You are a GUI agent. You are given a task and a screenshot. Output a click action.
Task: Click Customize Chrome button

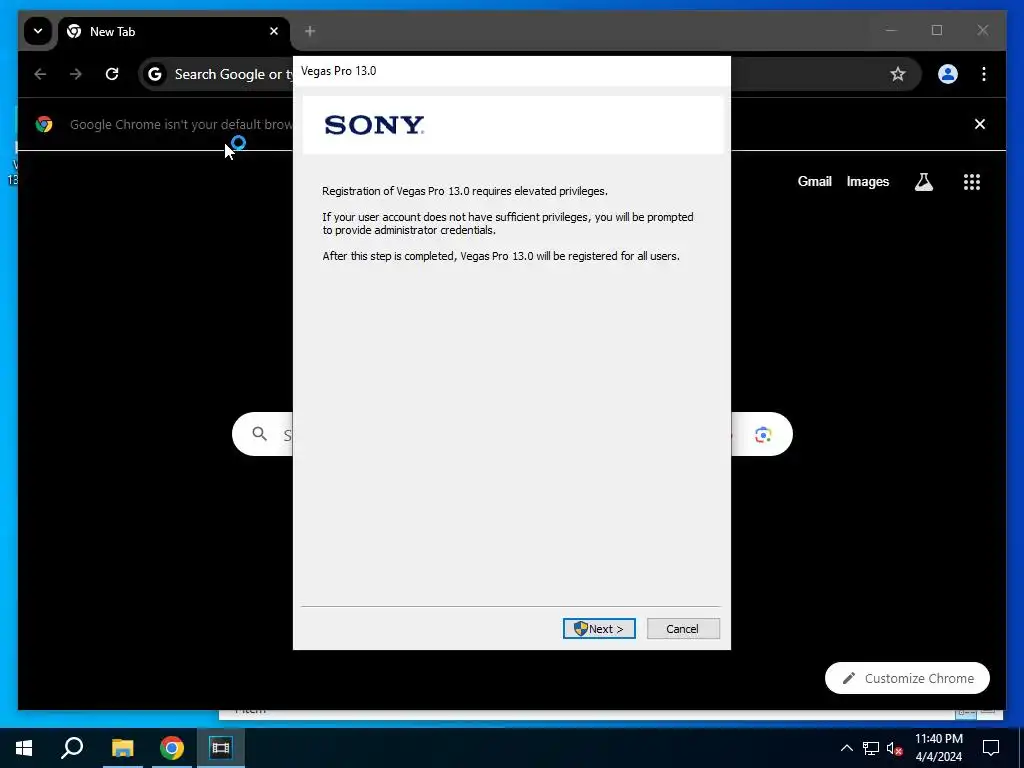907,678
